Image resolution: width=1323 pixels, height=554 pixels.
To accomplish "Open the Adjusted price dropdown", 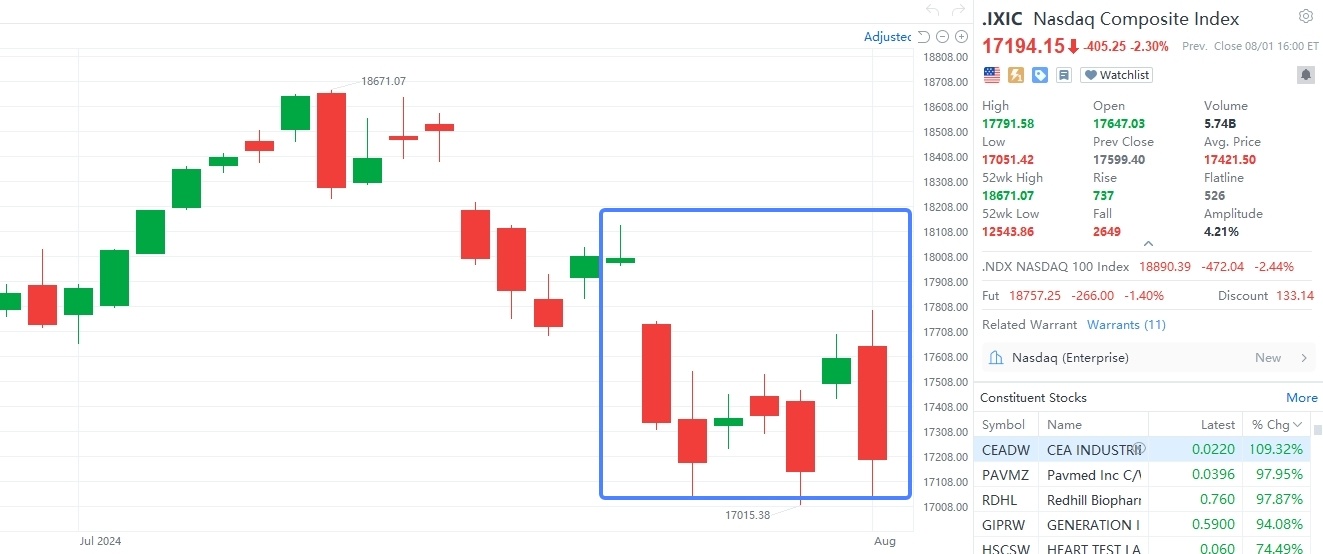I will 888,37.
